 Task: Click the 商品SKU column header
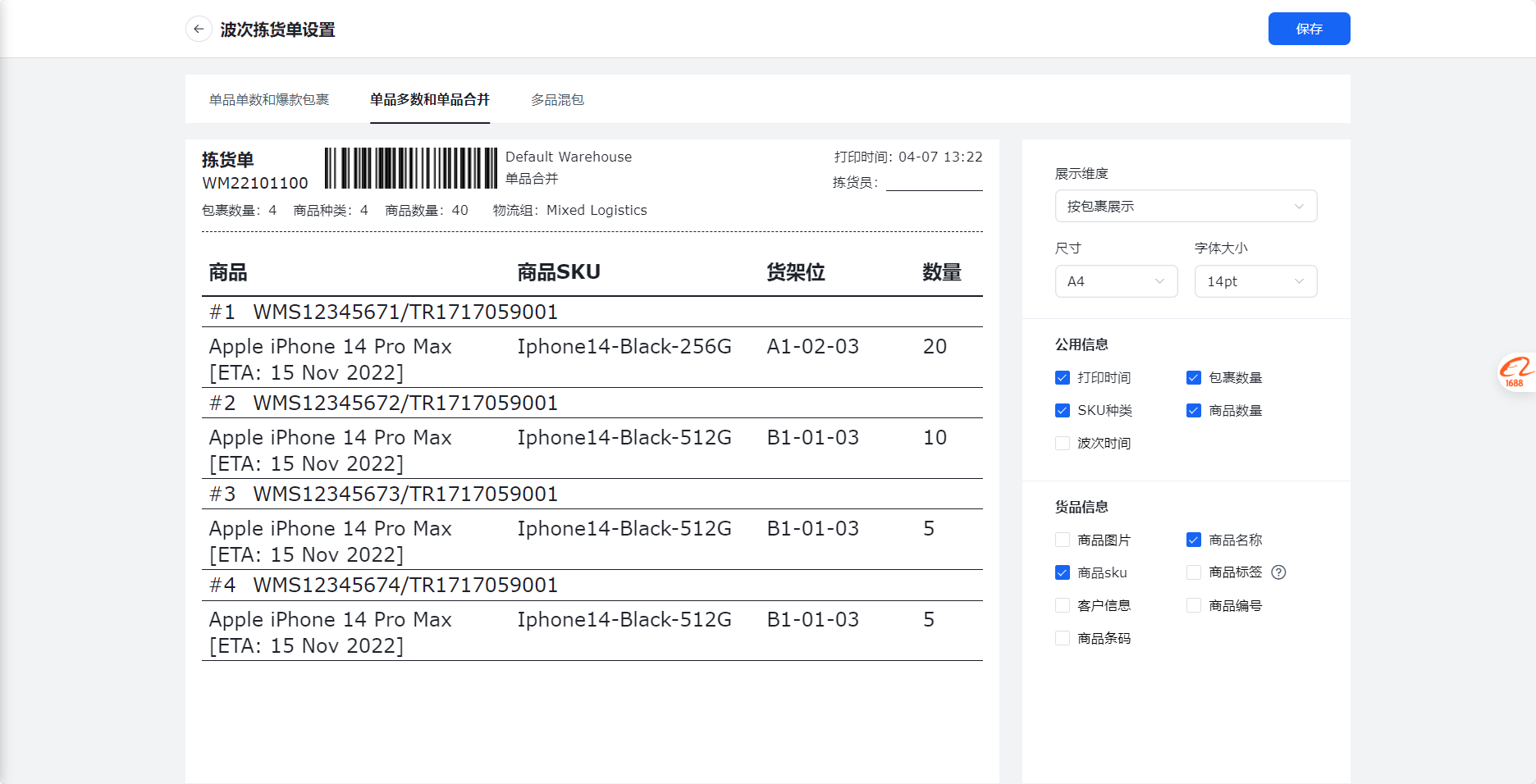(x=559, y=272)
